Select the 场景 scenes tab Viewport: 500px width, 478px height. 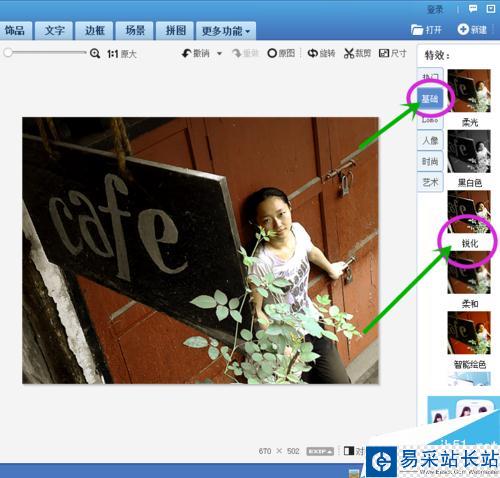[134, 31]
